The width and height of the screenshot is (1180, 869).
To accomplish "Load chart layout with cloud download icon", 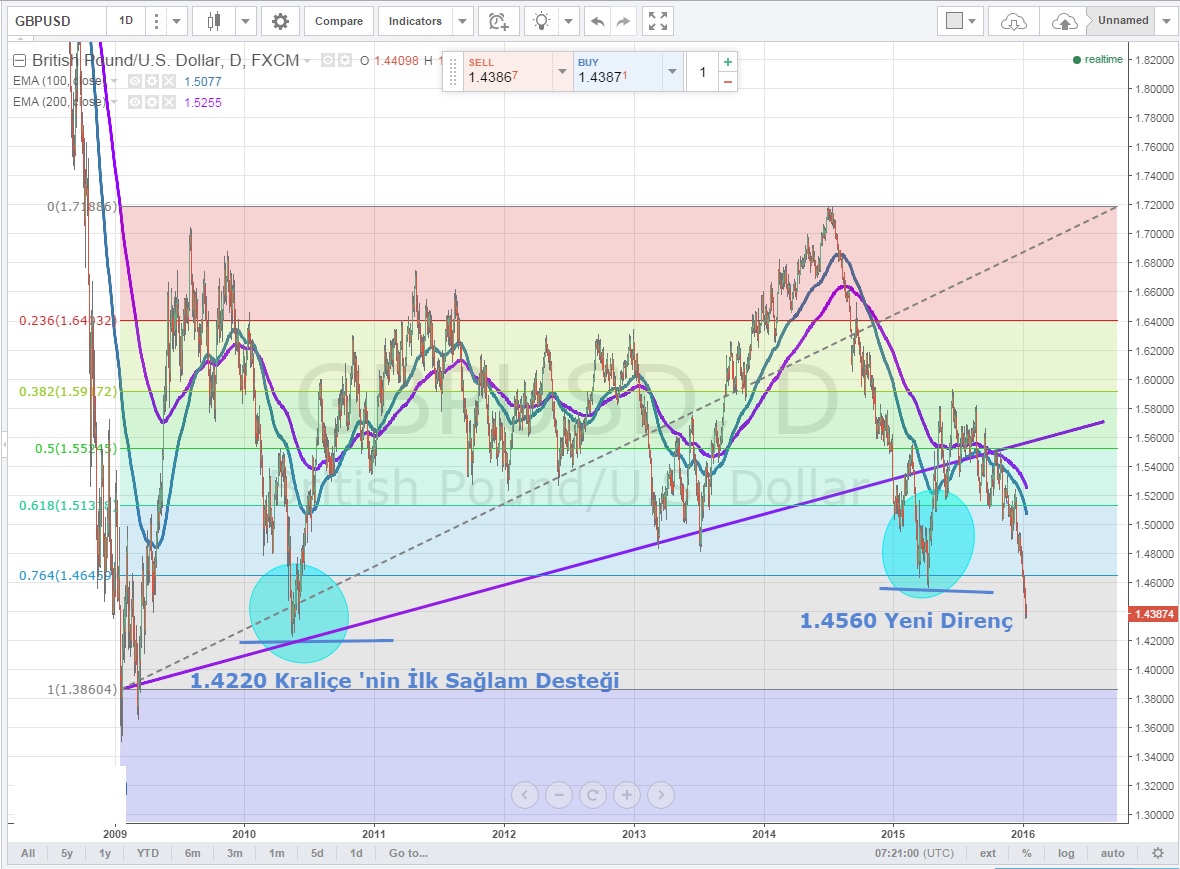I will click(x=1013, y=21).
